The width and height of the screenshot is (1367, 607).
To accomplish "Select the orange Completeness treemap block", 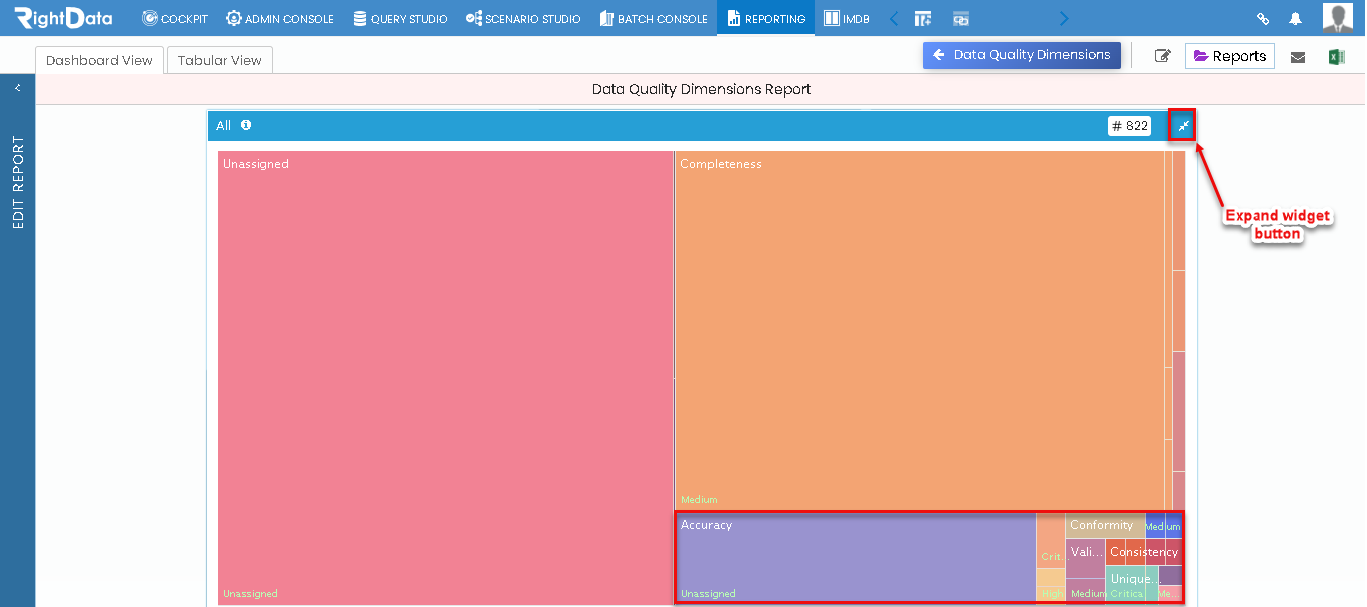I will (920, 330).
